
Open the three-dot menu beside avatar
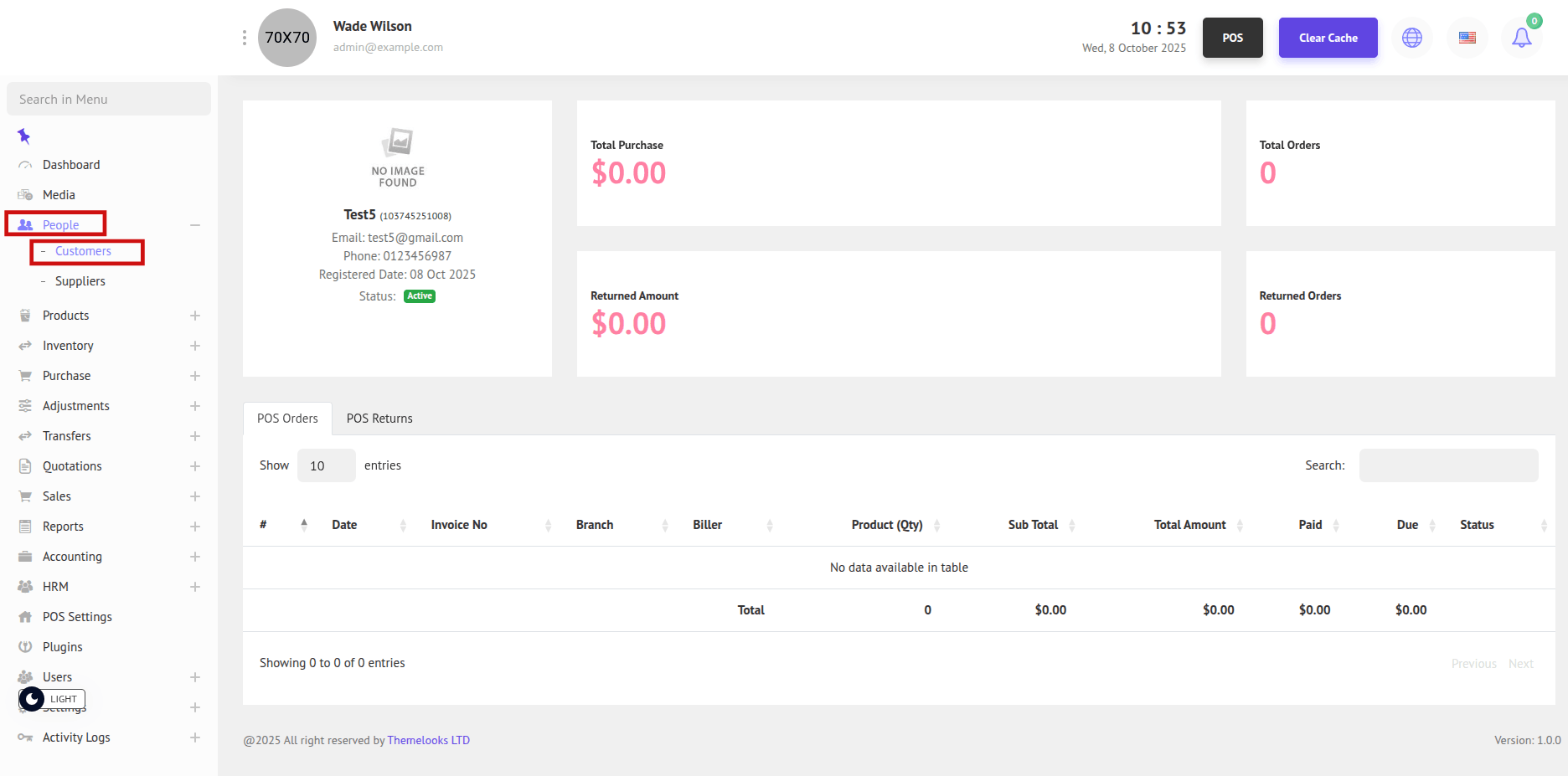point(244,38)
